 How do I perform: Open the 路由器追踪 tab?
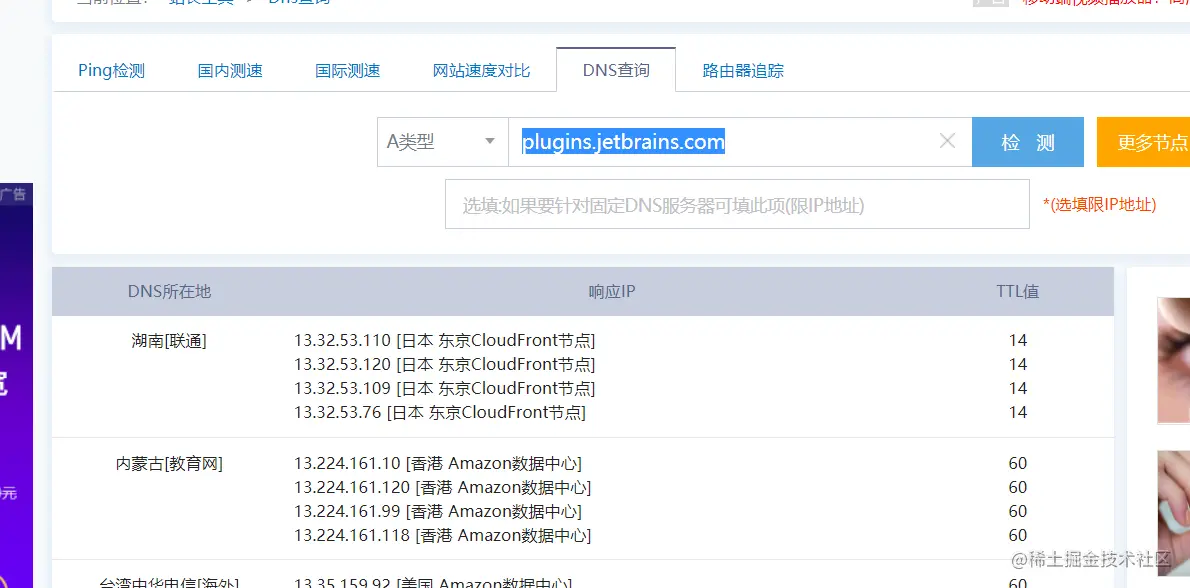coord(743,71)
